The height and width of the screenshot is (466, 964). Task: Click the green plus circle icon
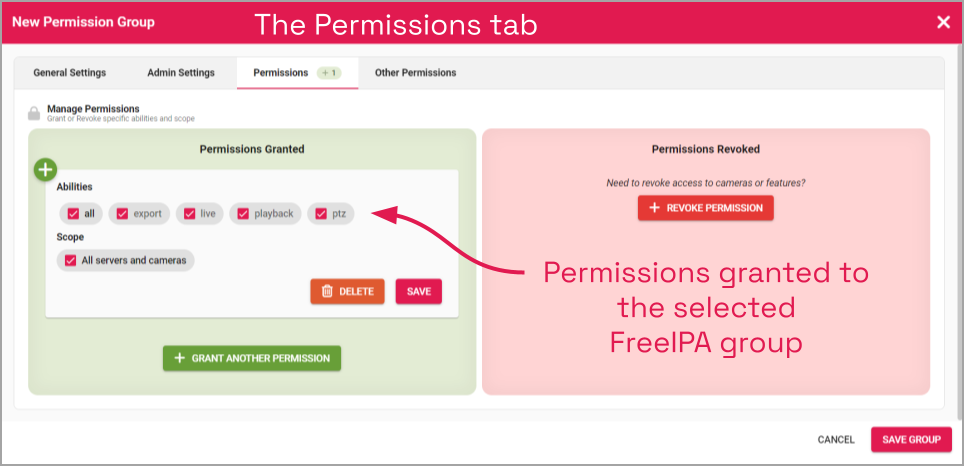(45, 169)
